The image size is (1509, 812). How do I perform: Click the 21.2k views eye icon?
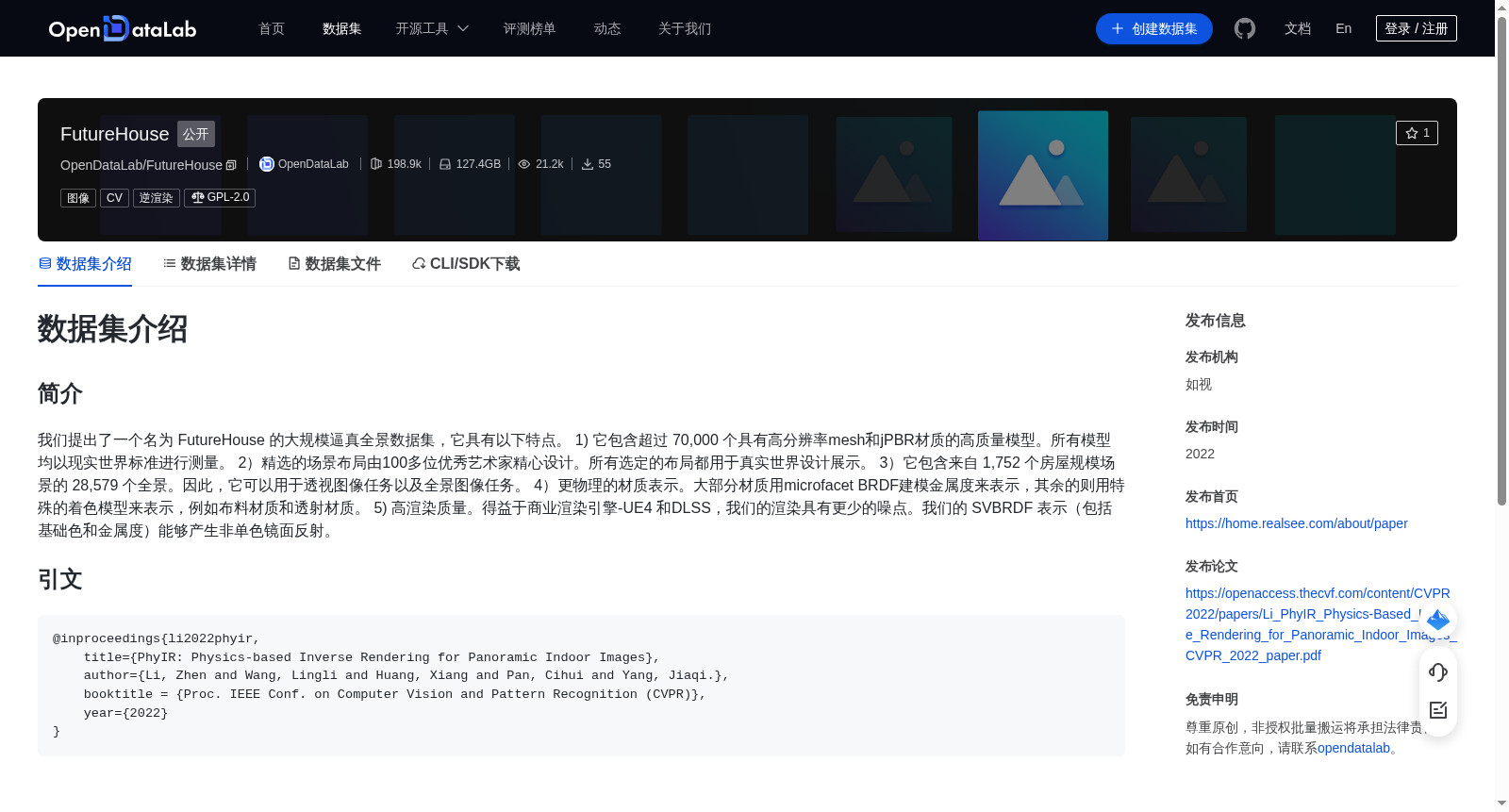[x=524, y=164]
